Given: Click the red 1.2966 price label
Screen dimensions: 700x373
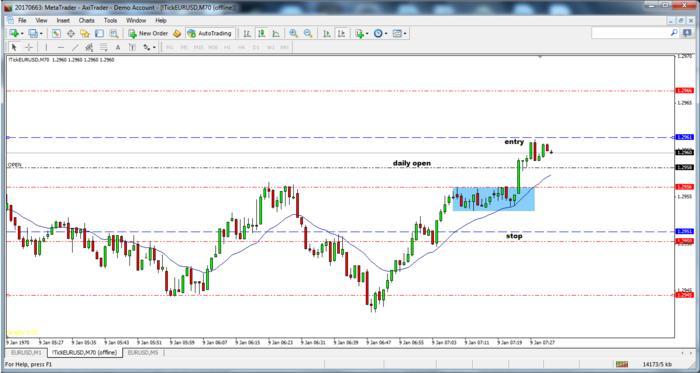Looking at the screenshot, I should [x=685, y=91].
